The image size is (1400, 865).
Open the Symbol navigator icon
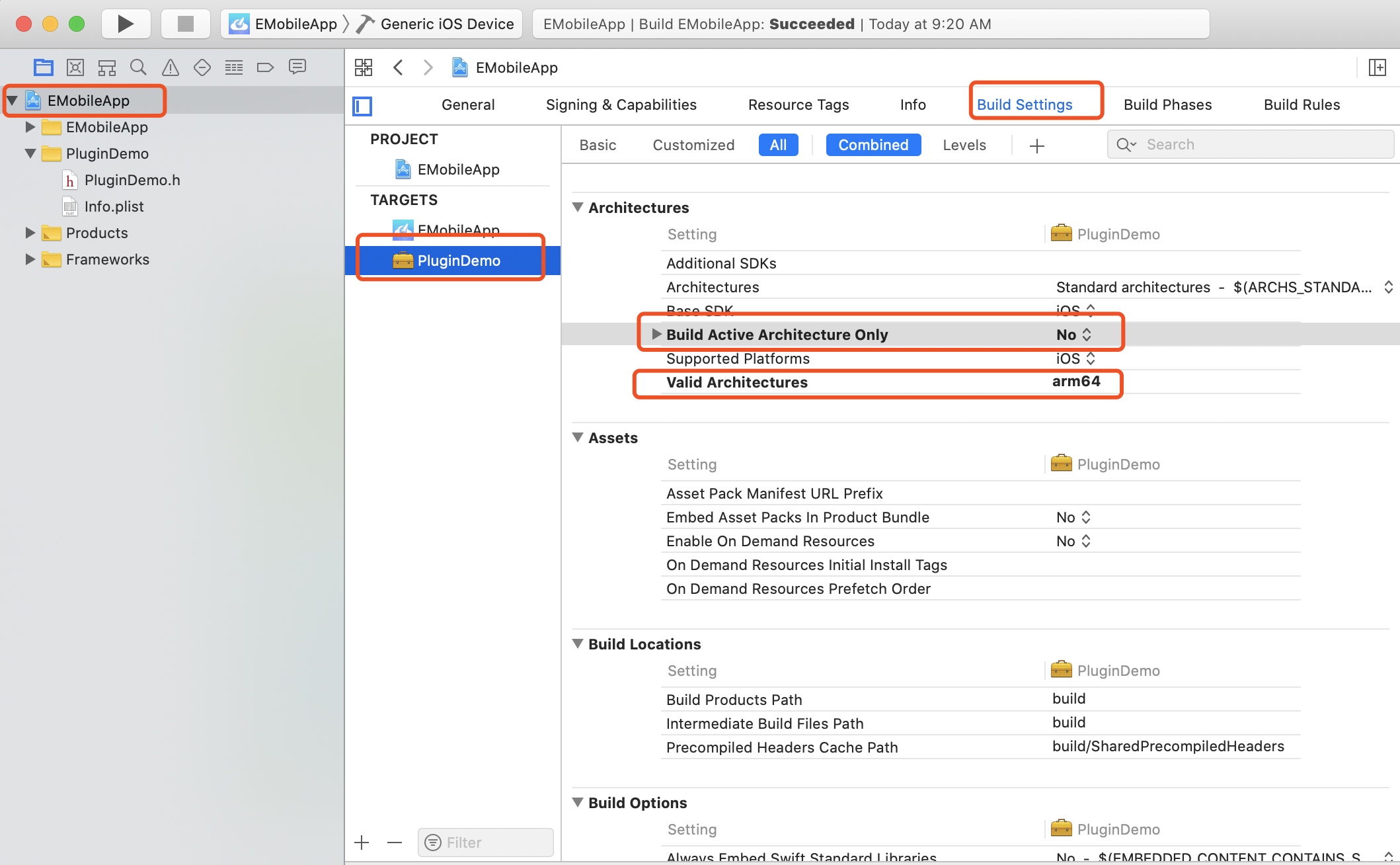[107, 67]
